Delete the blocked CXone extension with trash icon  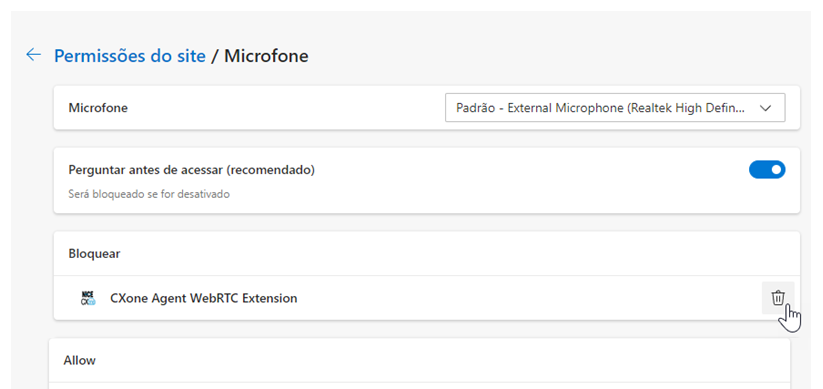(x=778, y=298)
